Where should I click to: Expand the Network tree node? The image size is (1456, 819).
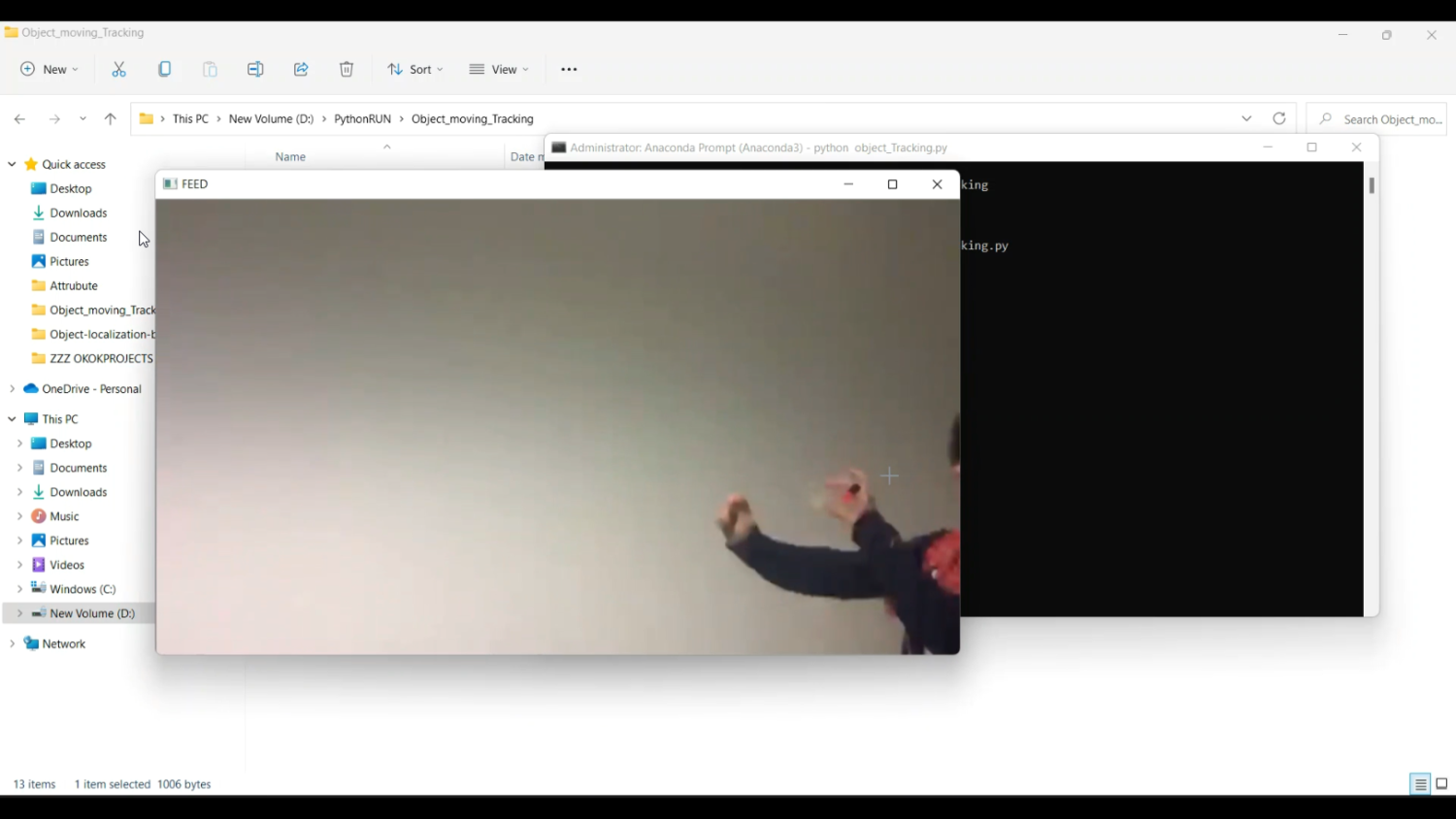coord(12,644)
